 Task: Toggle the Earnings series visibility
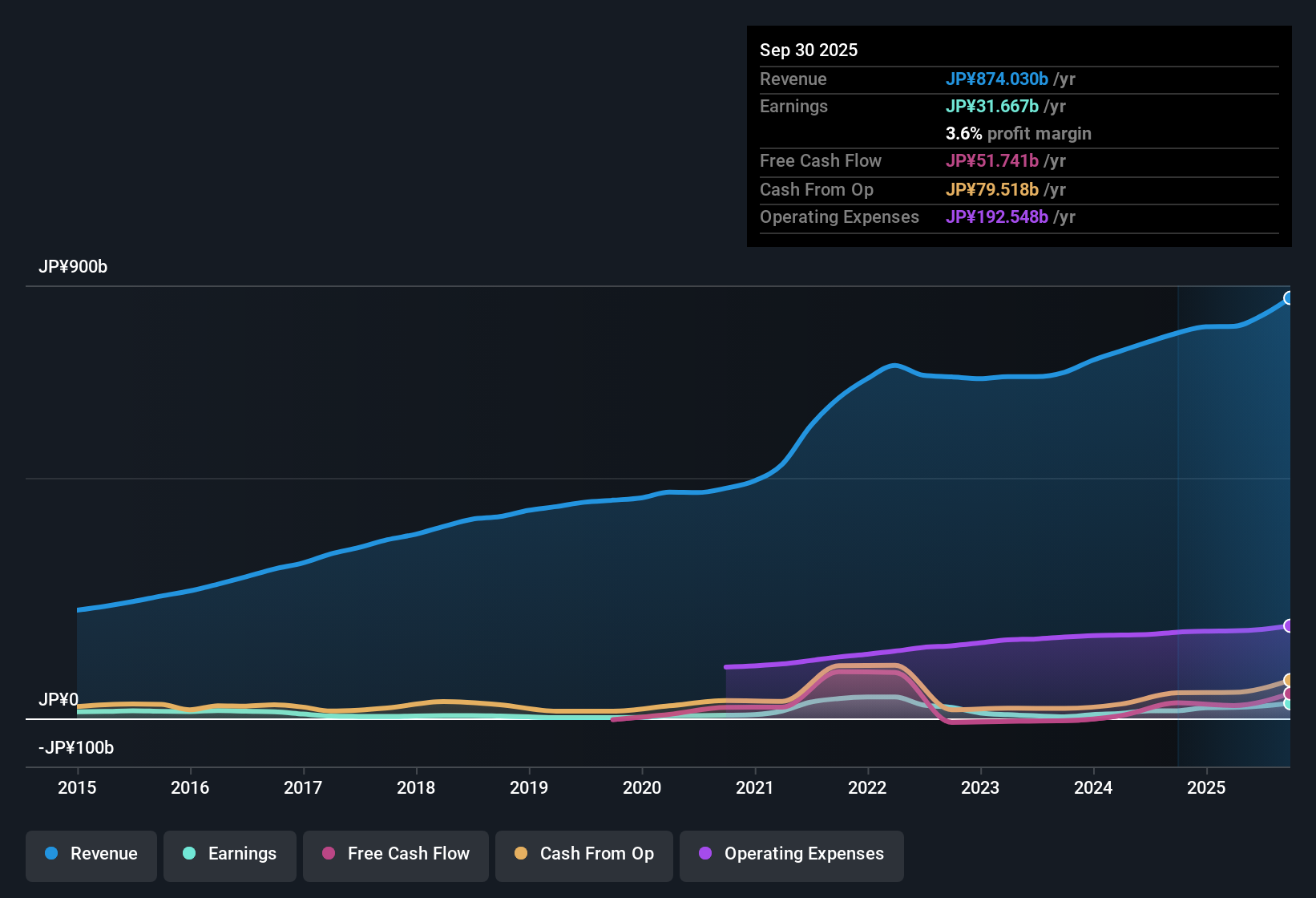229,854
